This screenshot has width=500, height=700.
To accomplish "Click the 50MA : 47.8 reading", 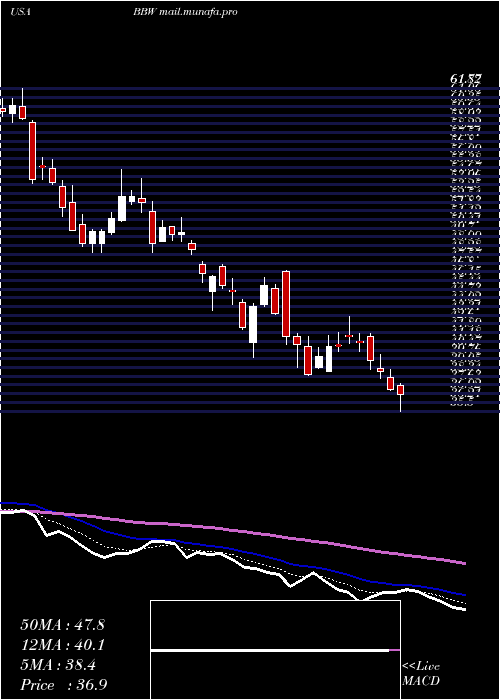I will tap(62, 625).
